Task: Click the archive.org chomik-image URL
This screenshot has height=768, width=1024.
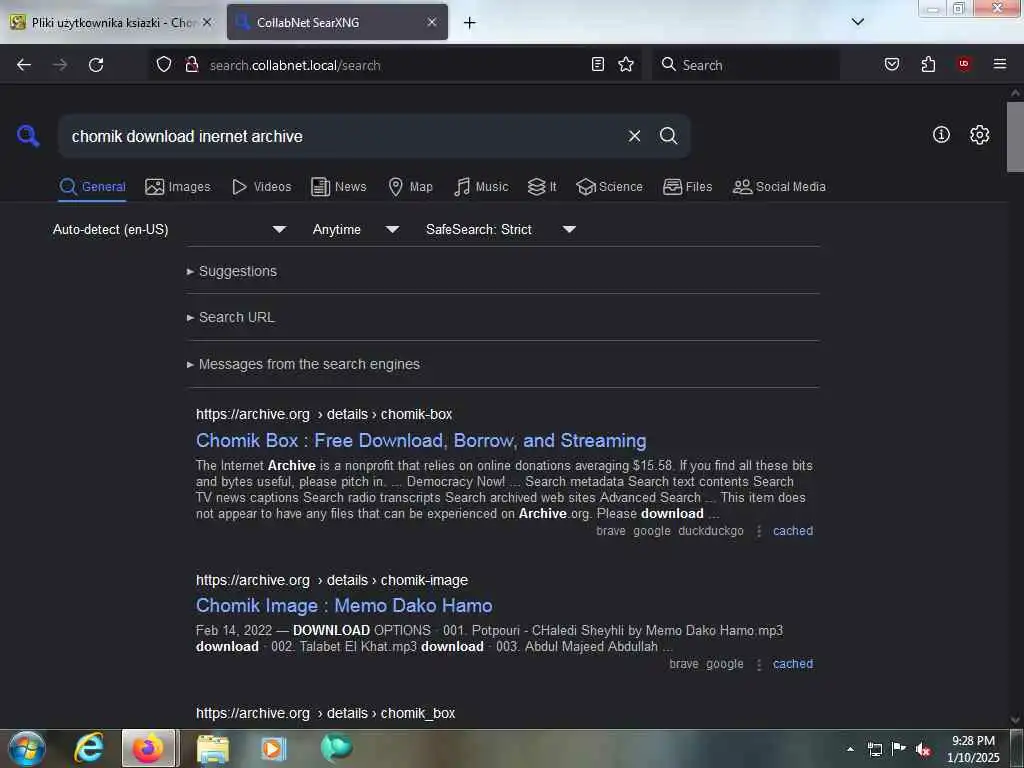Action: [x=332, y=581]
